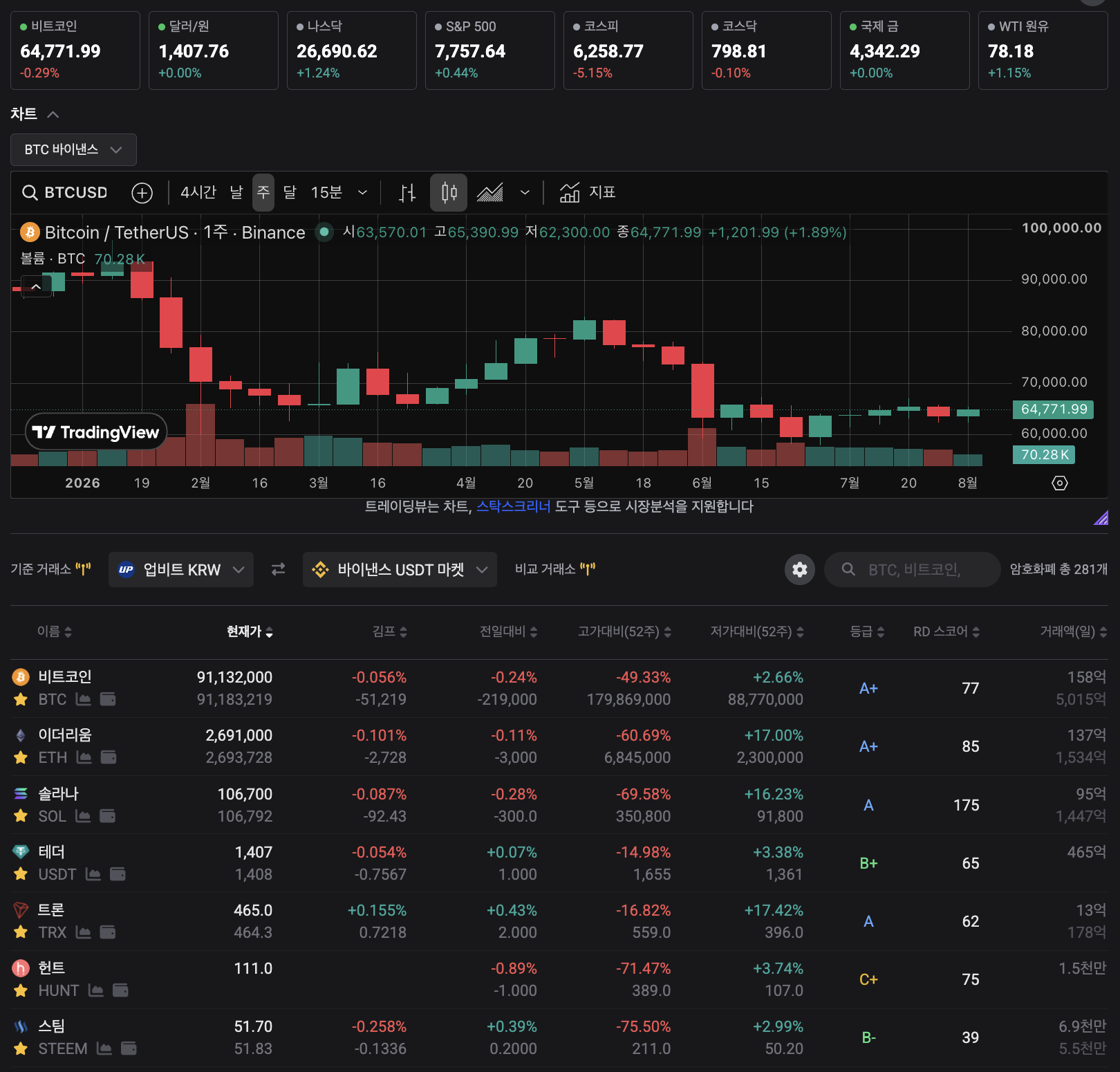
Task: Select the 날 daily interval
Action: click(x=236, y=192)
